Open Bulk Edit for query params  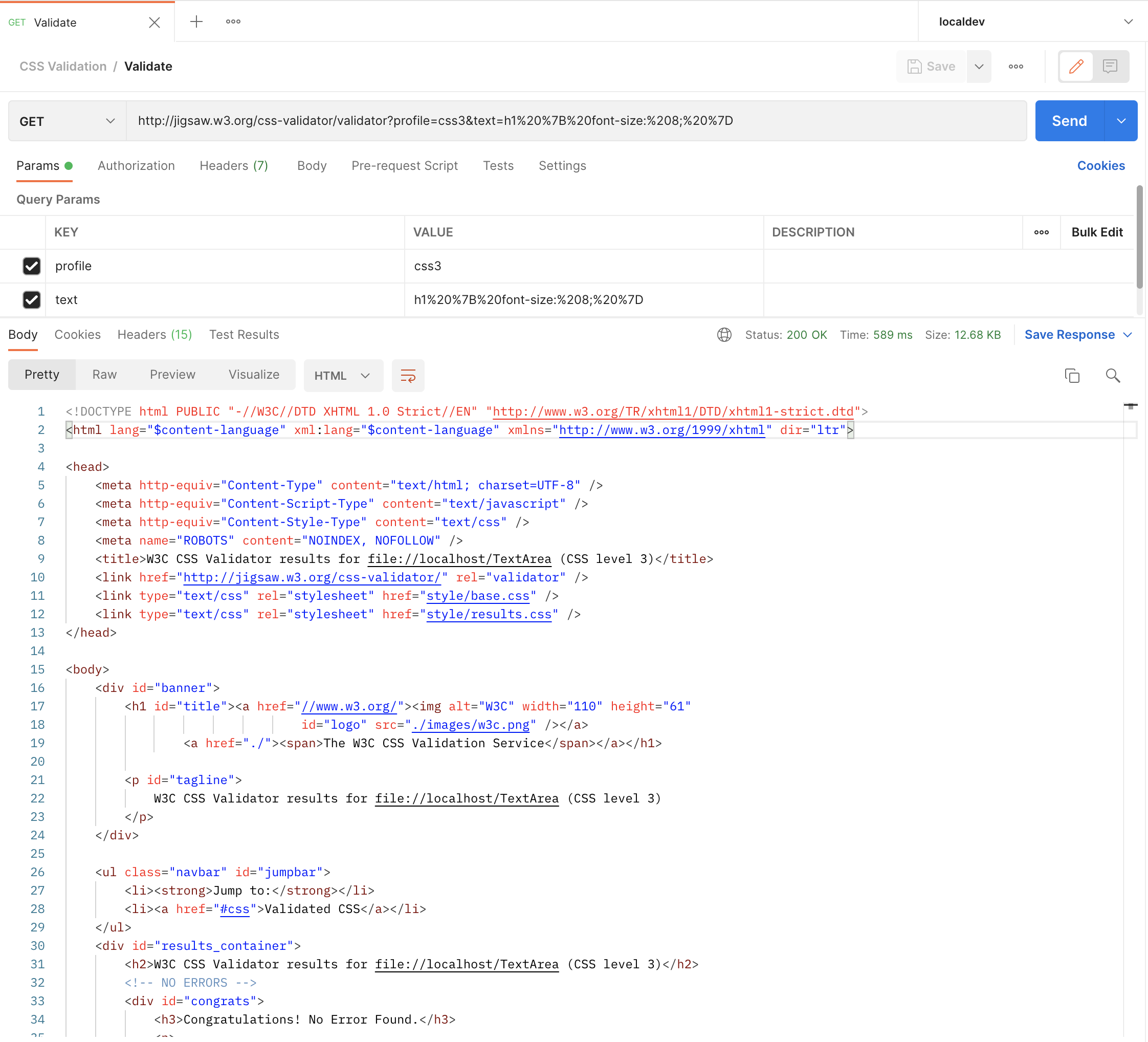[1097, 232]
